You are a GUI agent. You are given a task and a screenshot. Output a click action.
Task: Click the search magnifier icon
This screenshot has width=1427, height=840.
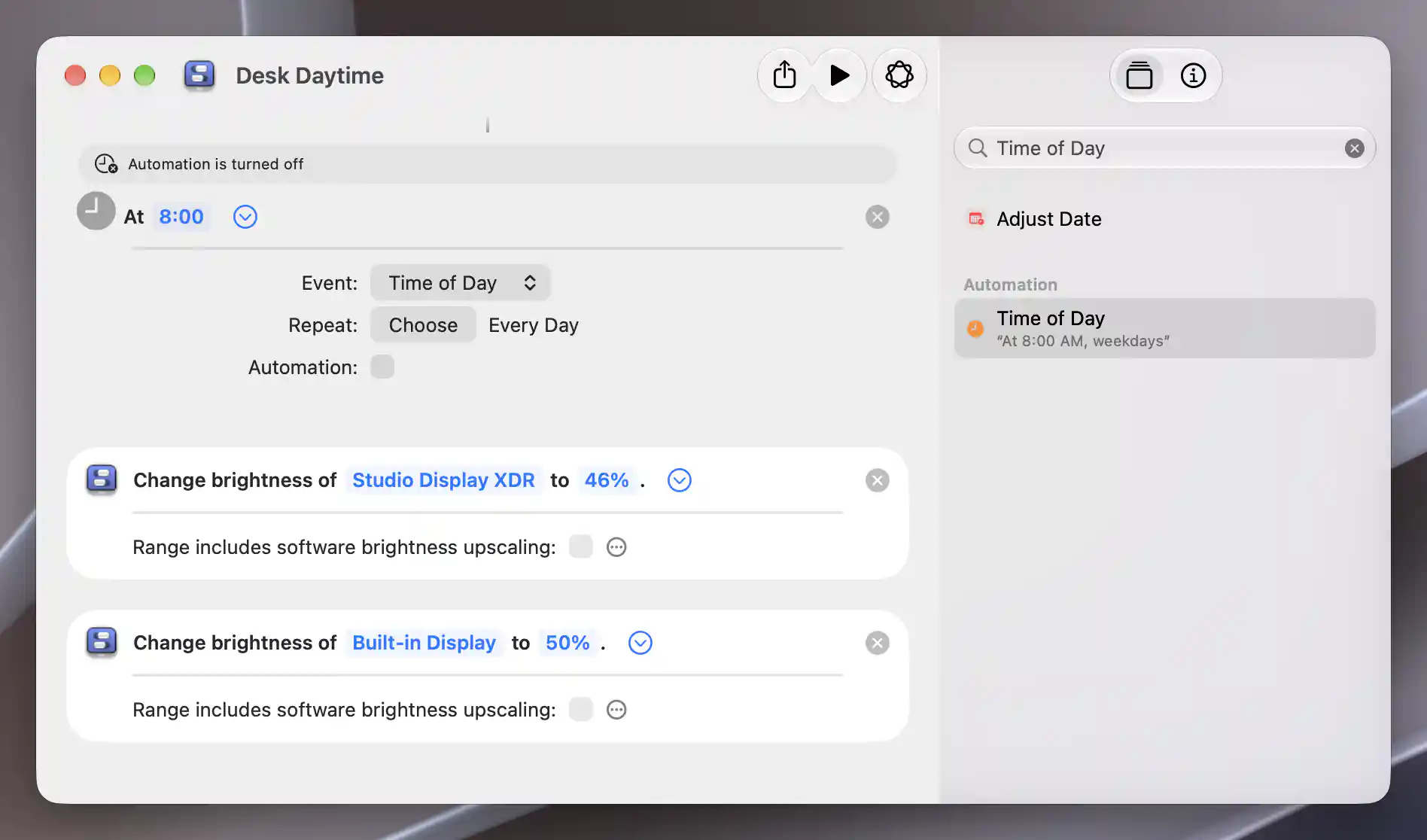[x=977, y=148]
